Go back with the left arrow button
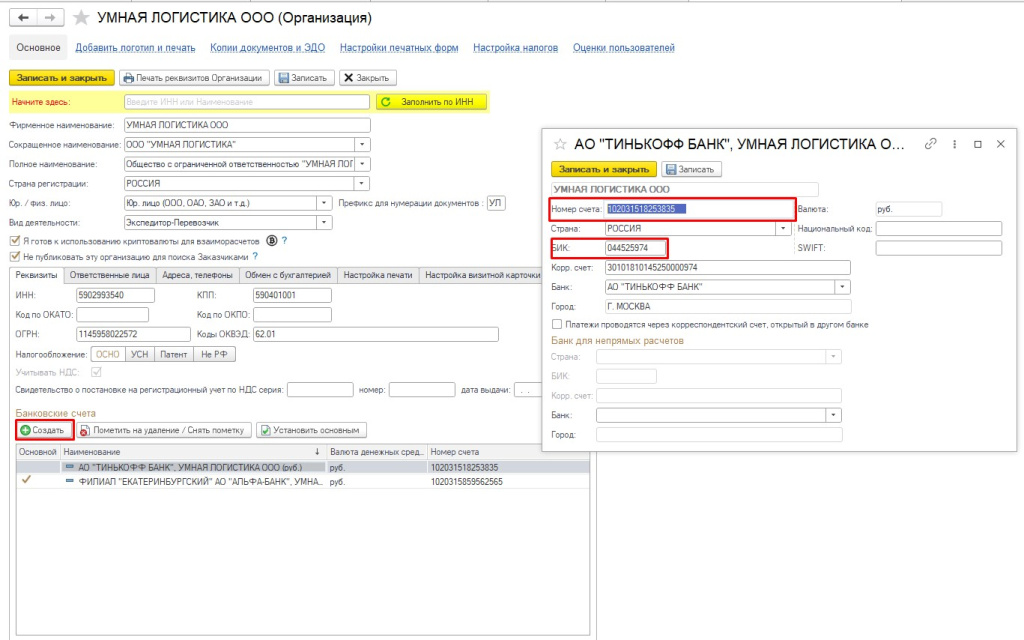The image size is (1024, 640). pyautogui.click(x=24, y=18)
